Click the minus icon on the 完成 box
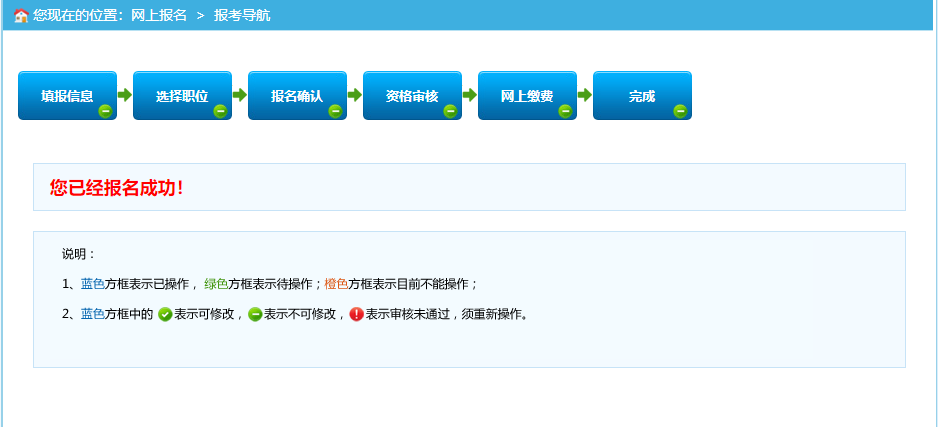Screen dimensions: 938x427 pyautogui.click(x=680, y=111)
